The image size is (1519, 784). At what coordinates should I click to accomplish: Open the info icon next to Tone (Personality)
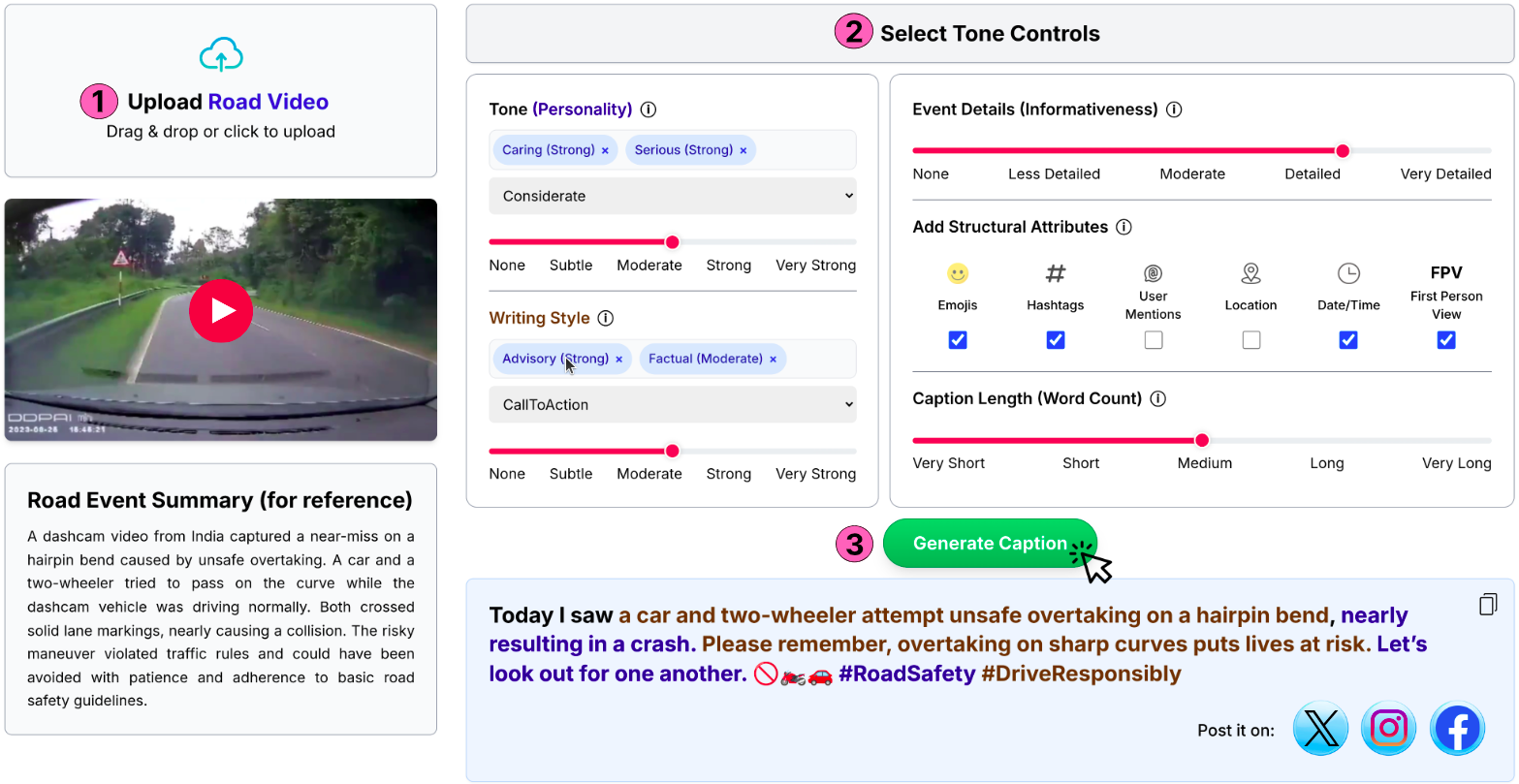click(649, 110)
